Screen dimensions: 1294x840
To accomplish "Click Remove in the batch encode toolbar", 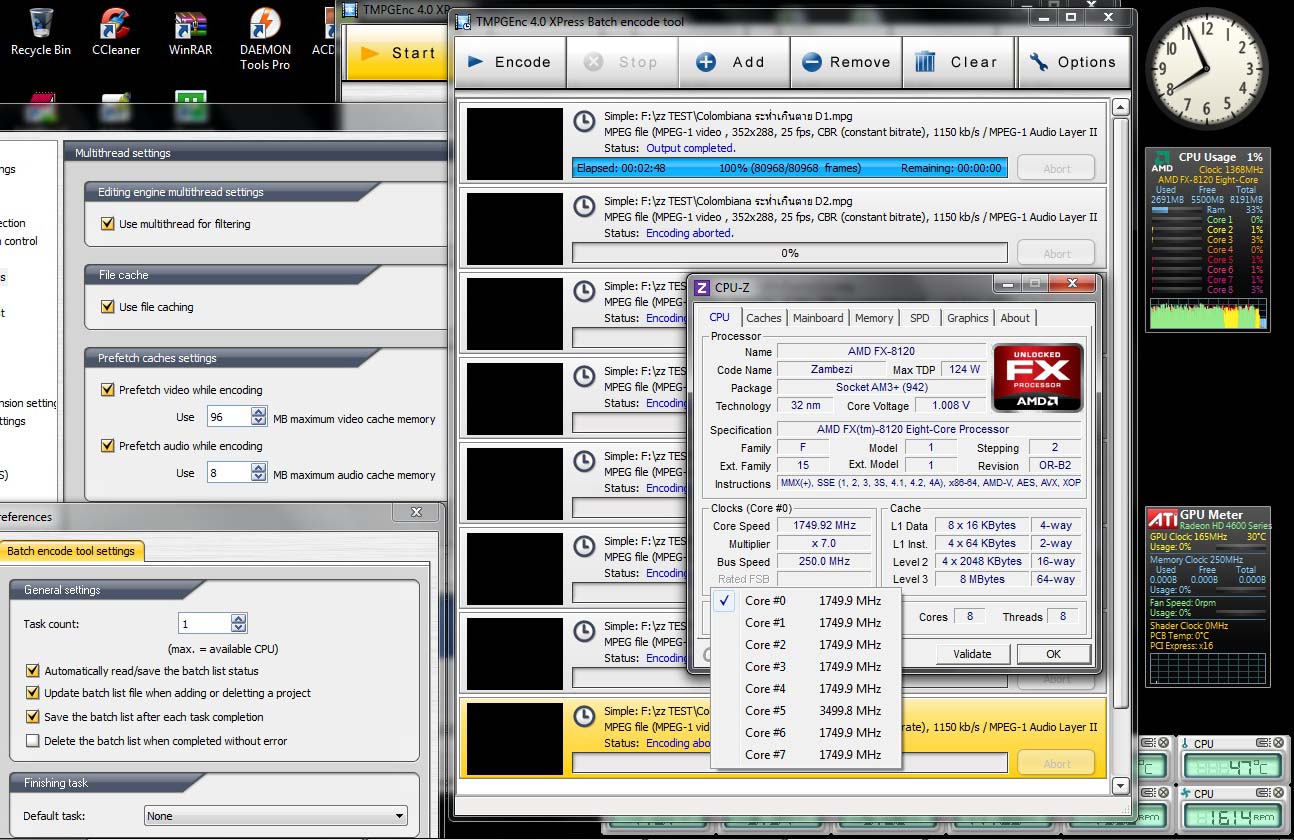I will pyautogui.click(x=846, y=62).
